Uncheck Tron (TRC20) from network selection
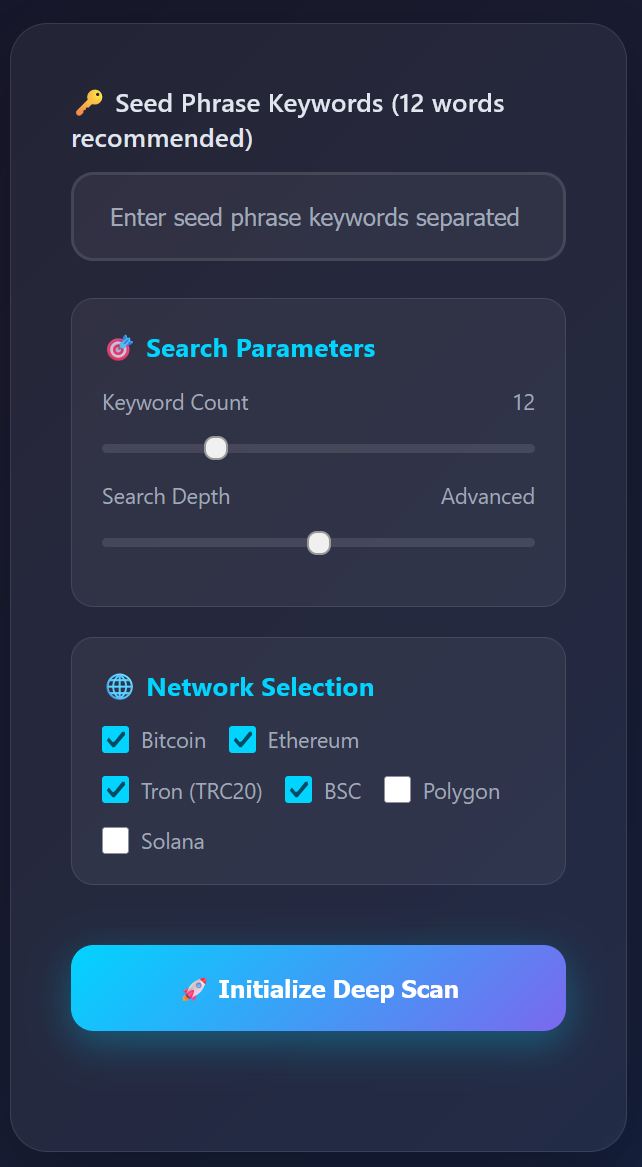Viewport: 642px width, 1167px height. click(x=115, y=790)
